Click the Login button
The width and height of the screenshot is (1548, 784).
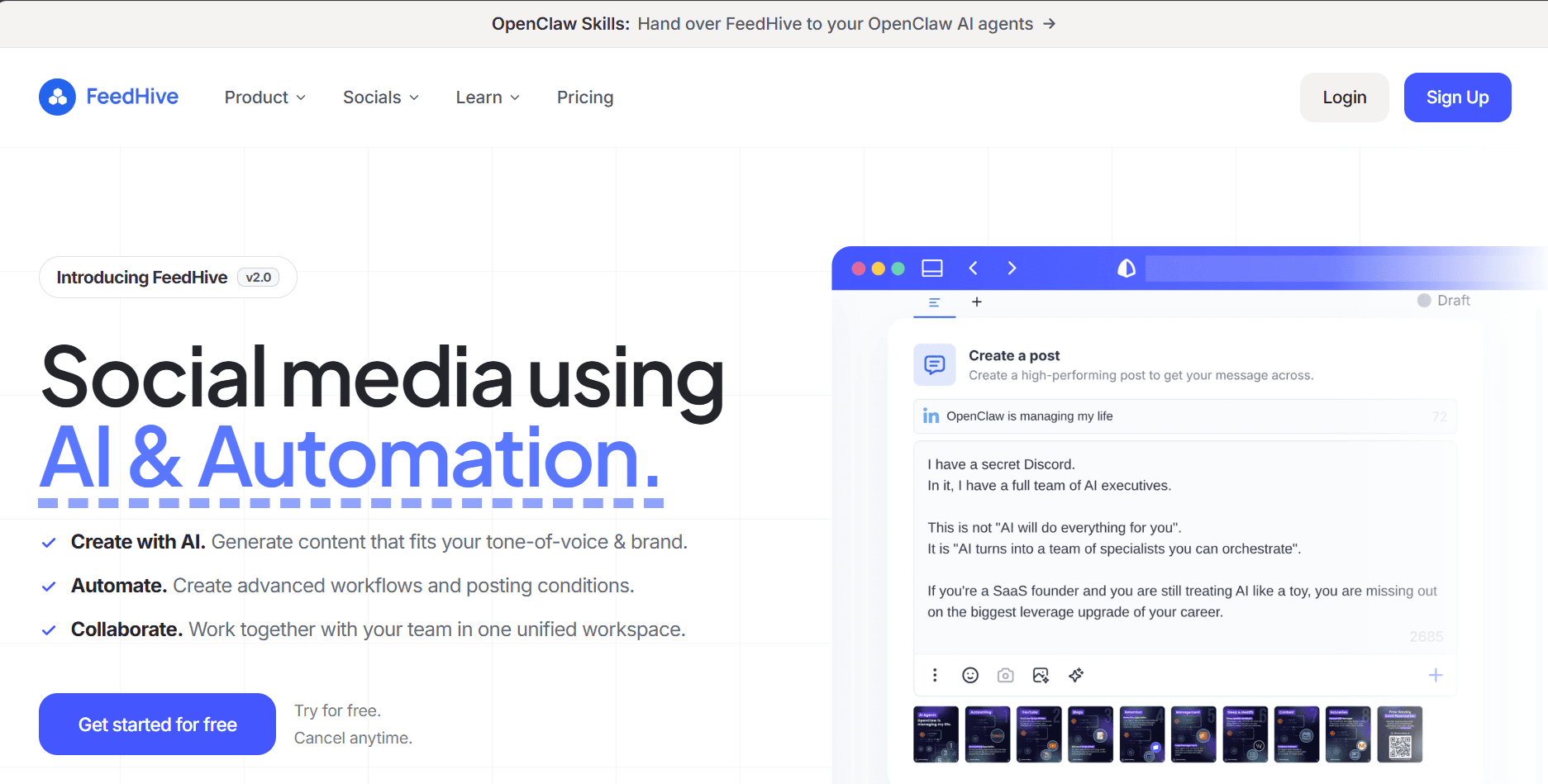point(1344,97)
